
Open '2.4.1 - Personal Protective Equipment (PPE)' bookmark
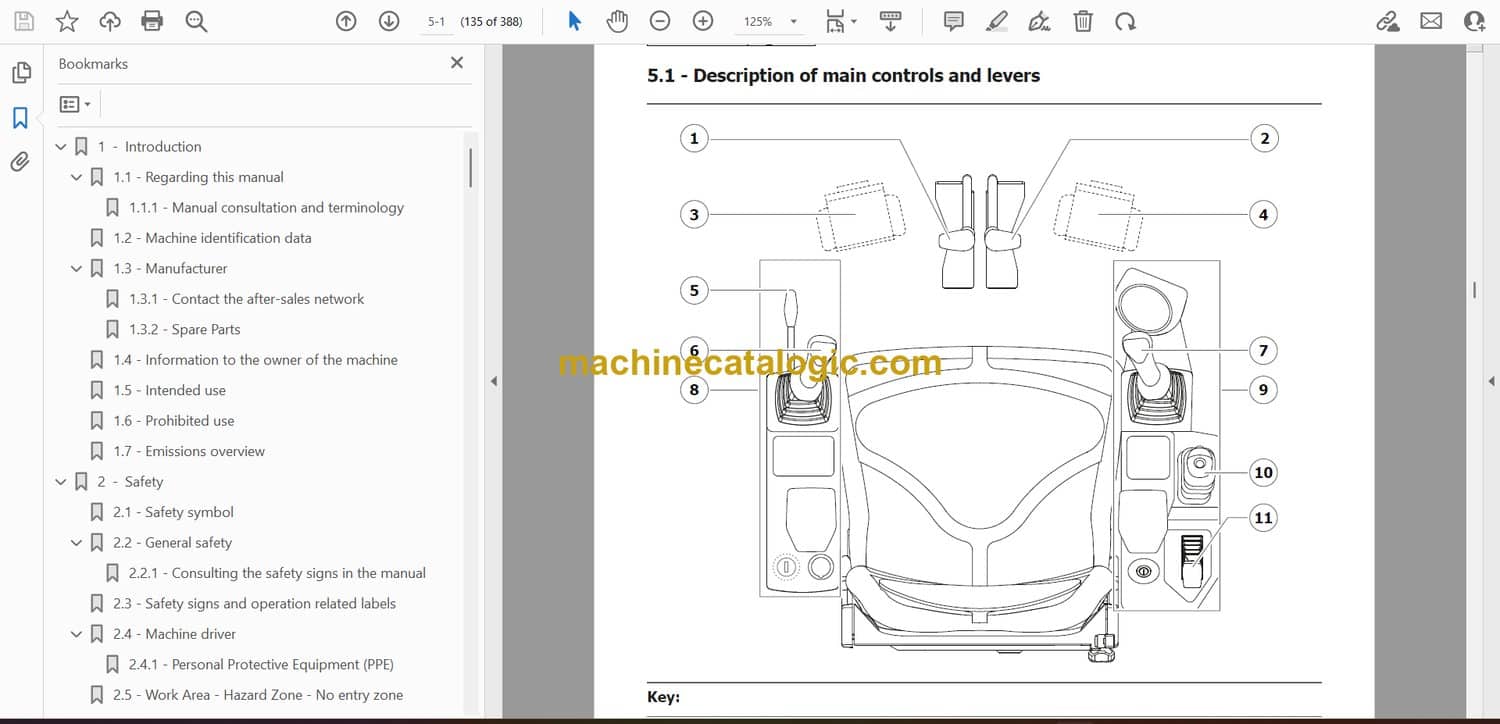[261, 665]
